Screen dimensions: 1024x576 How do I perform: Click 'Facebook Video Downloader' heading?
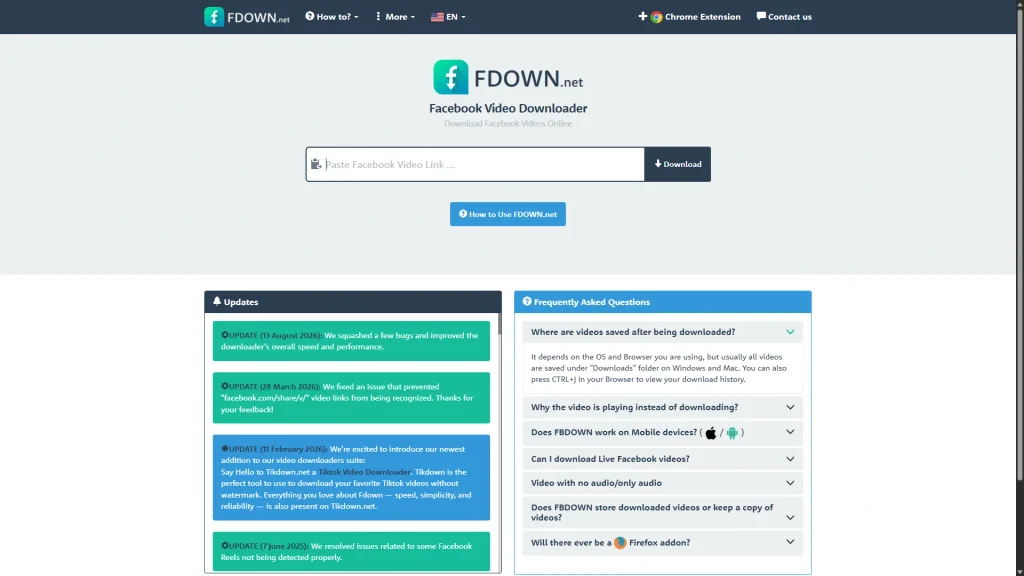click(507, 108)
